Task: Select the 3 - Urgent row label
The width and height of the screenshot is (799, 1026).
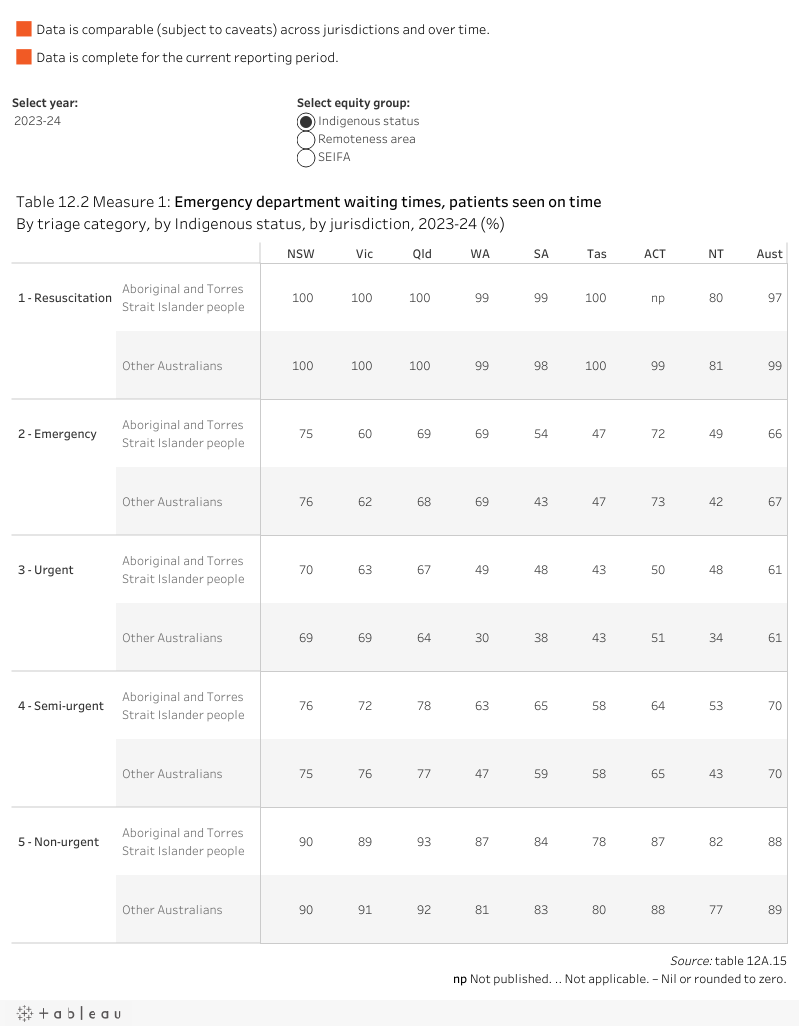Action: point(45,570)
